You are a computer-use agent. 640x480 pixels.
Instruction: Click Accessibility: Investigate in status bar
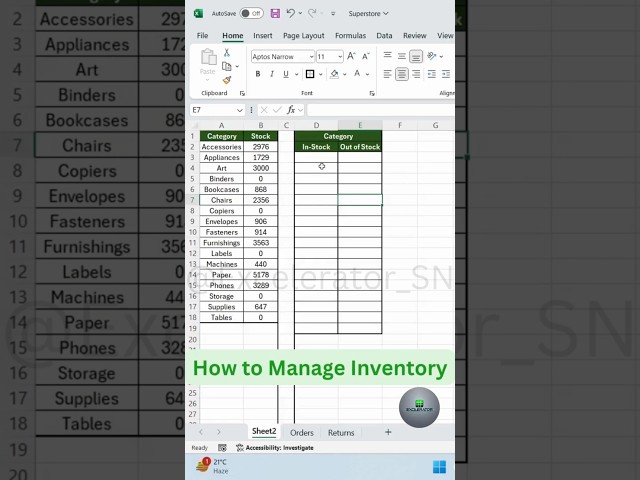click(275, 448)
